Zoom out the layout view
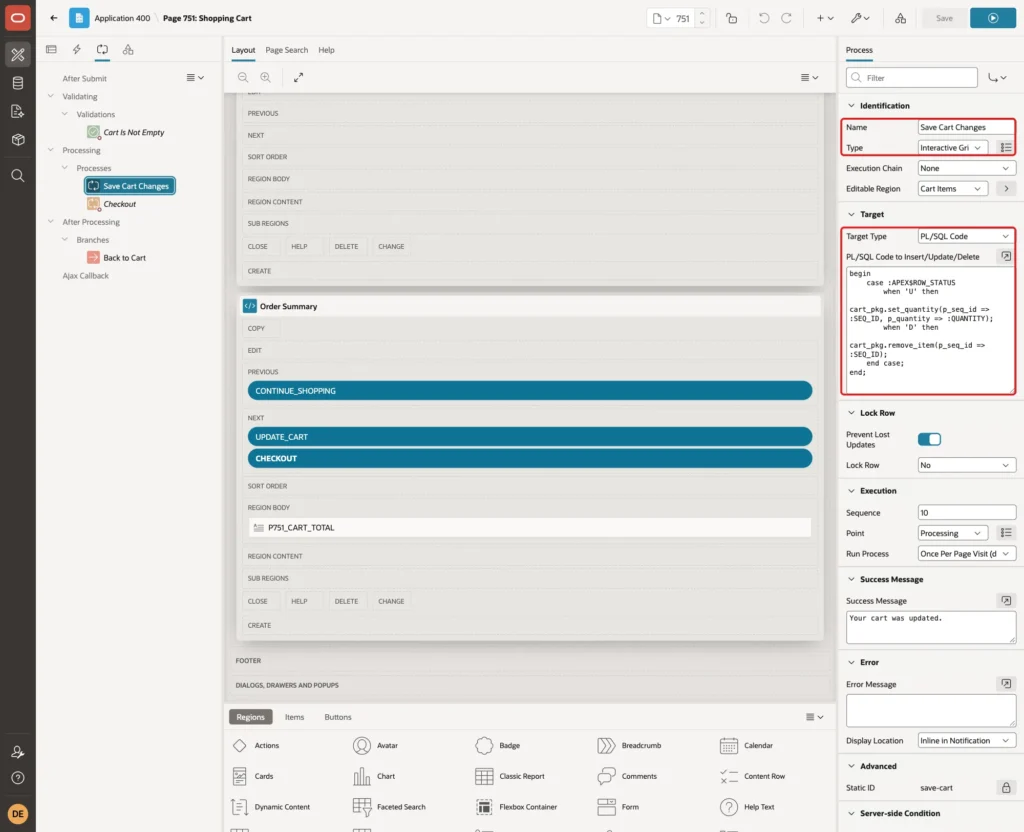This screenshot has width=1024, height=832. click(x=243, y=77)
